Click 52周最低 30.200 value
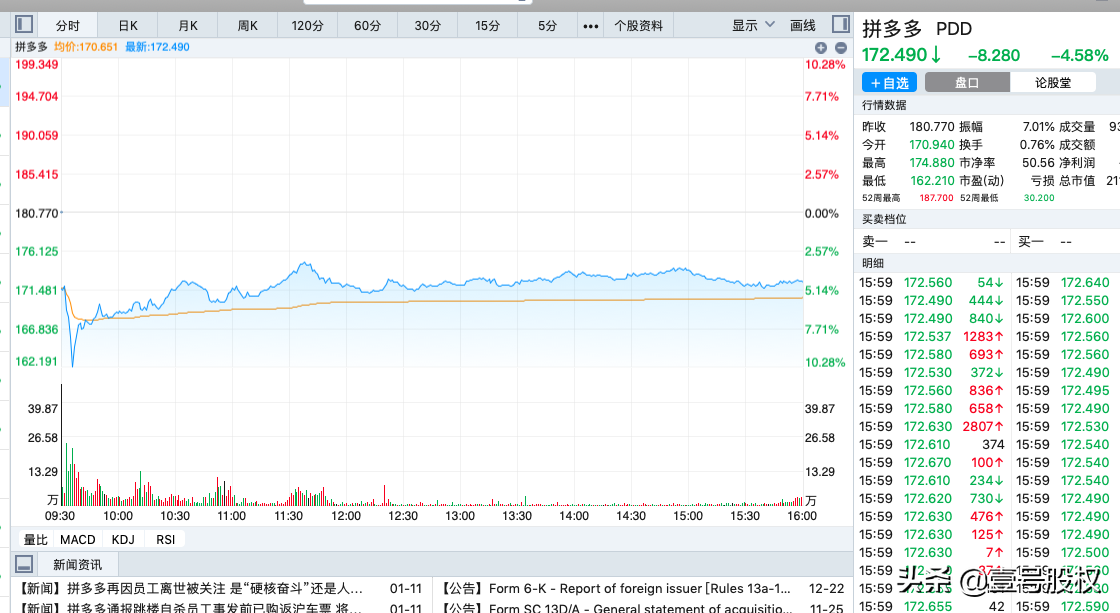 point(1039,198)
